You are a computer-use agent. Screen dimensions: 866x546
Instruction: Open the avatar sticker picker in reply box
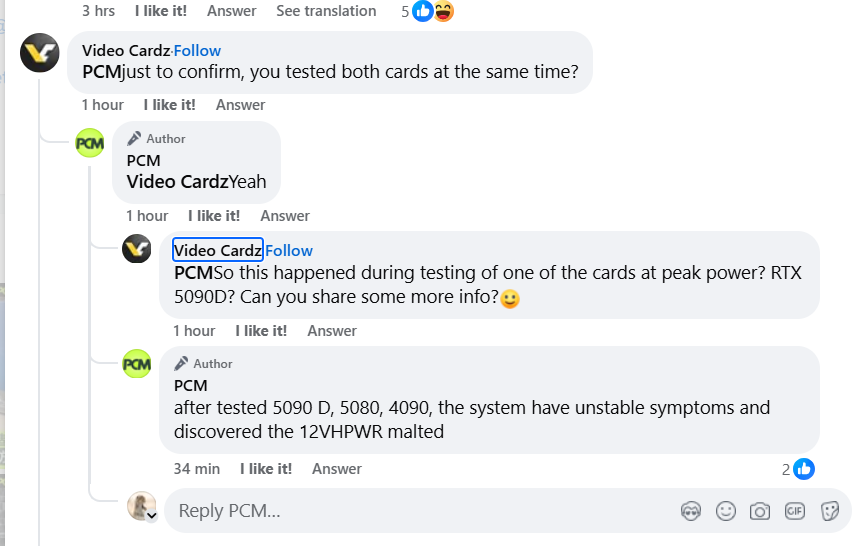click(x=691, y=511)
